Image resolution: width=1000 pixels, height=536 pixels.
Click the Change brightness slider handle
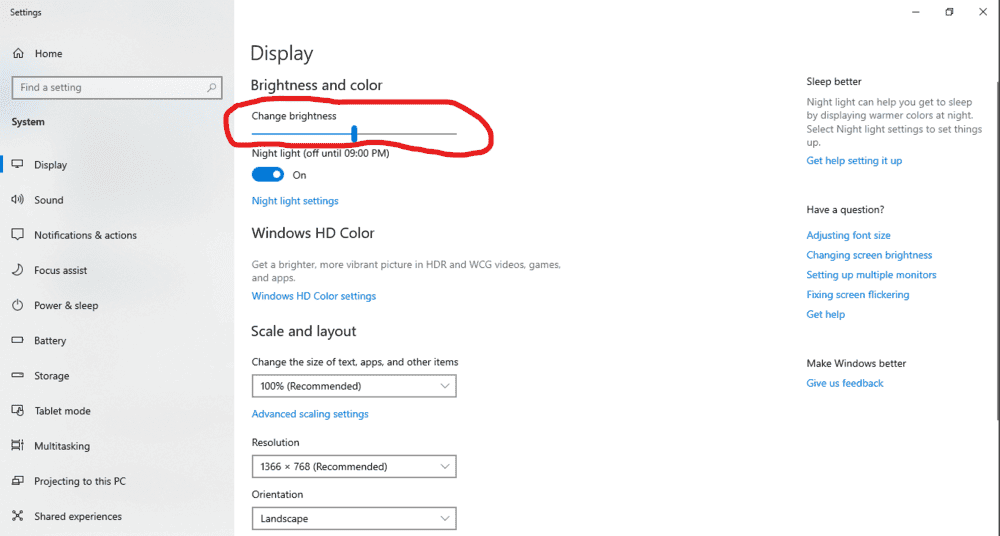tap(355, 133)
